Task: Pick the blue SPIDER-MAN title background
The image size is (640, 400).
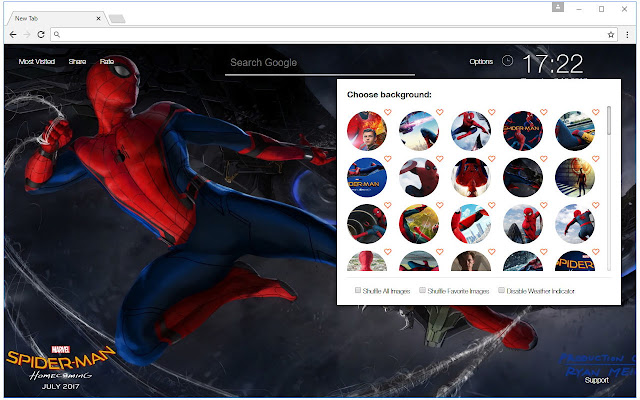Action: [367, 178]
